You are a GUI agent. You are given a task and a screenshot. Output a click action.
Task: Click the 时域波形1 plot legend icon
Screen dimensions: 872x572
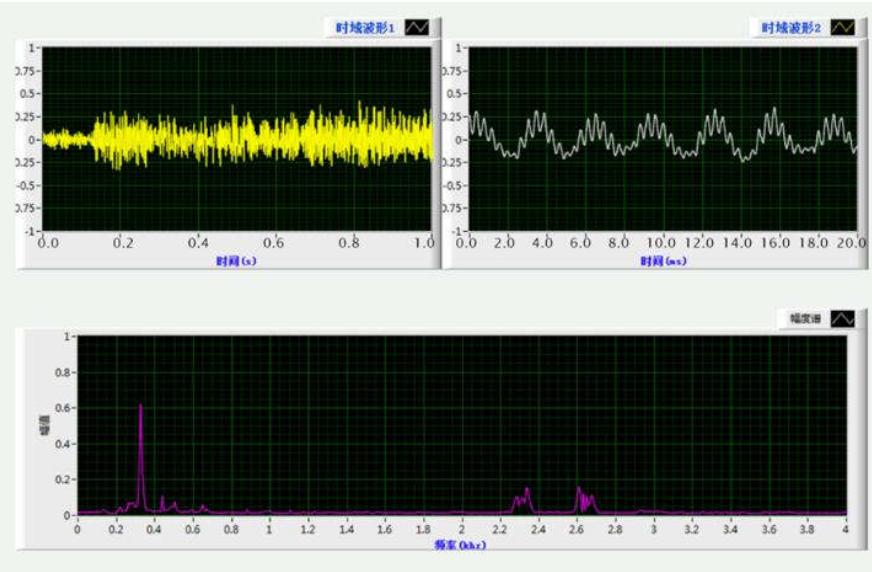(x=414, y=29)
